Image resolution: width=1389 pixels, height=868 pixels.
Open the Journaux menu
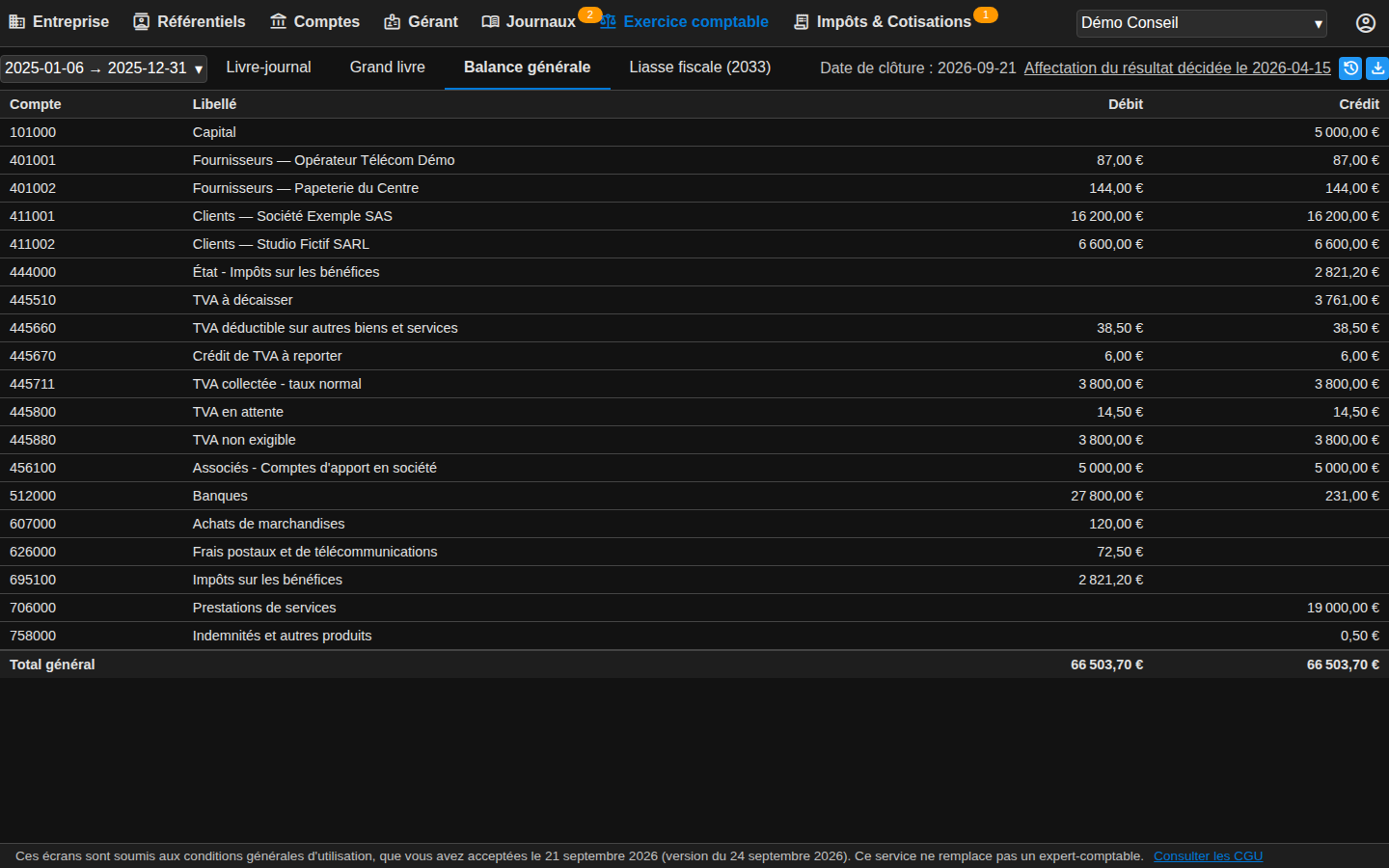(530, 22)
